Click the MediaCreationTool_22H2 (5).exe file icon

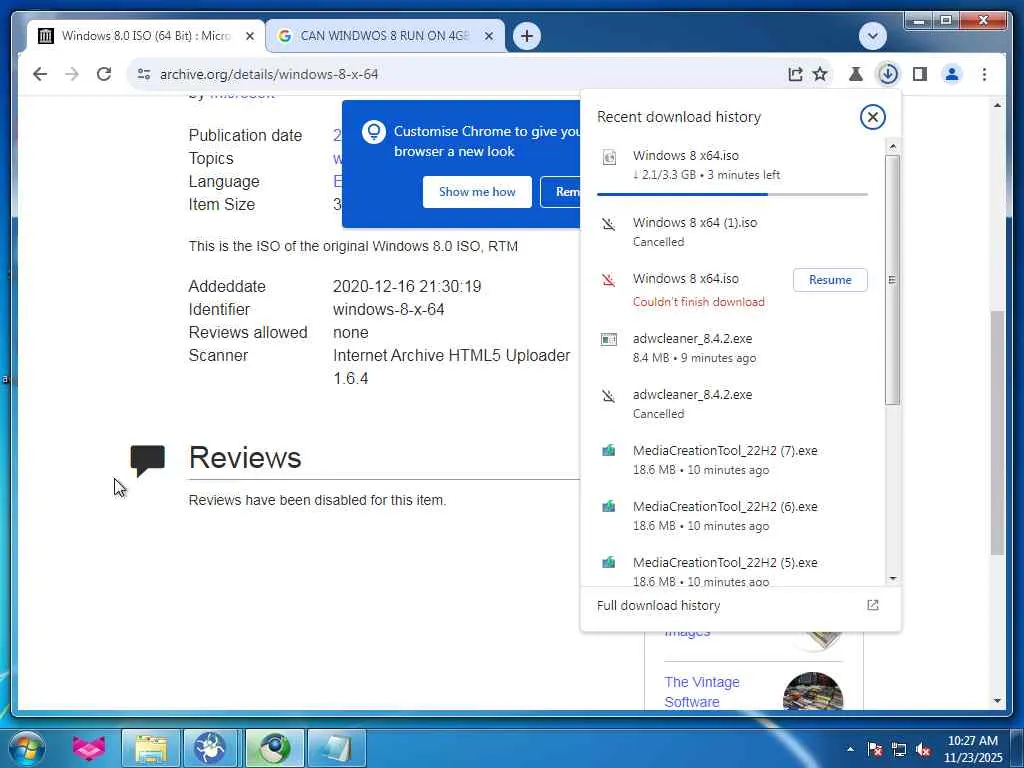click(608, 562)
